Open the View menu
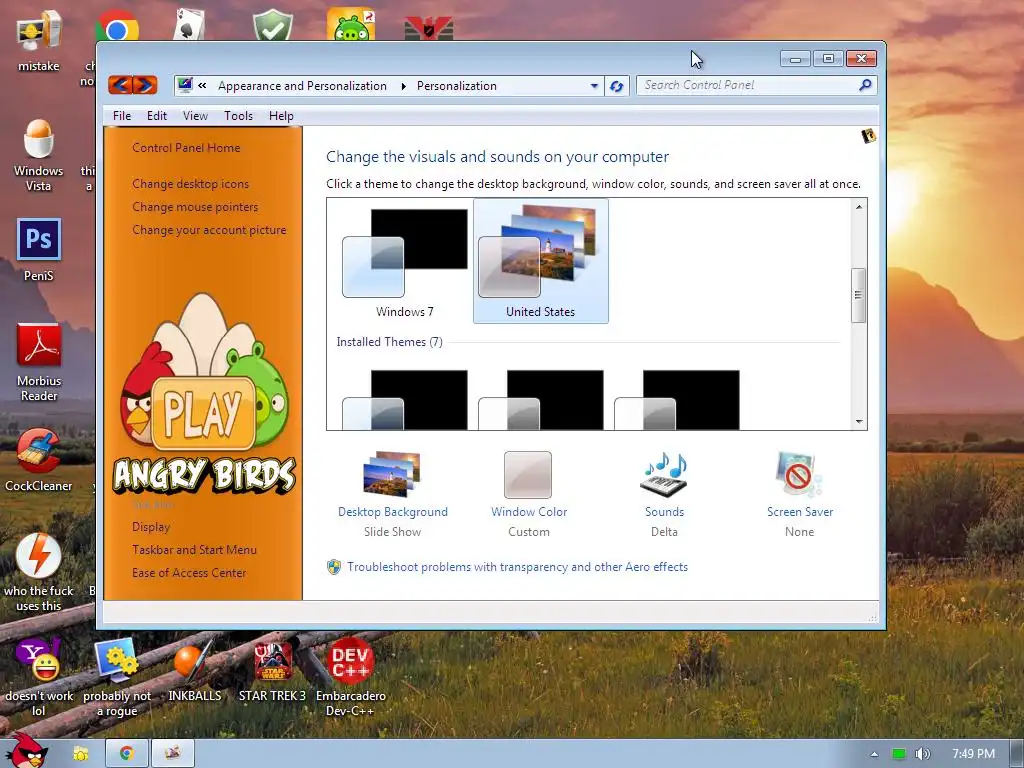 coord(195,116)
